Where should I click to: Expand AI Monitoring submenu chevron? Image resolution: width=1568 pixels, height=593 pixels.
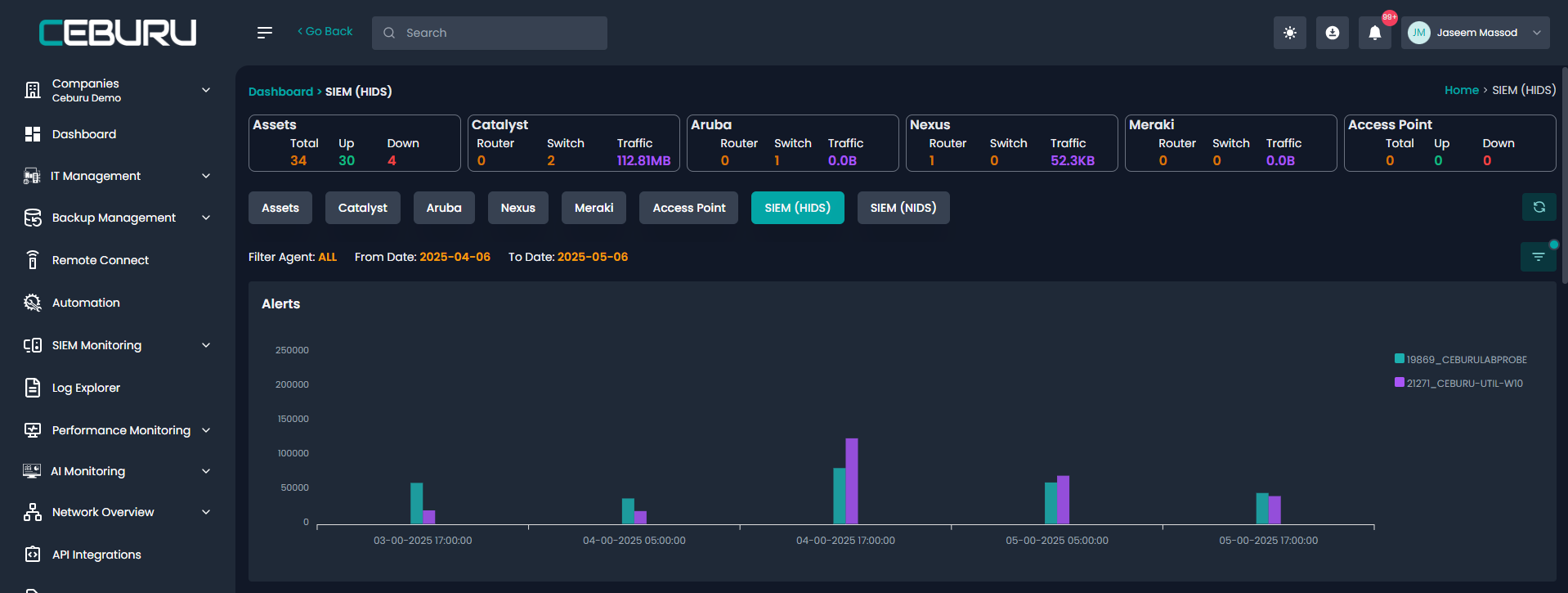click(206, 471)
